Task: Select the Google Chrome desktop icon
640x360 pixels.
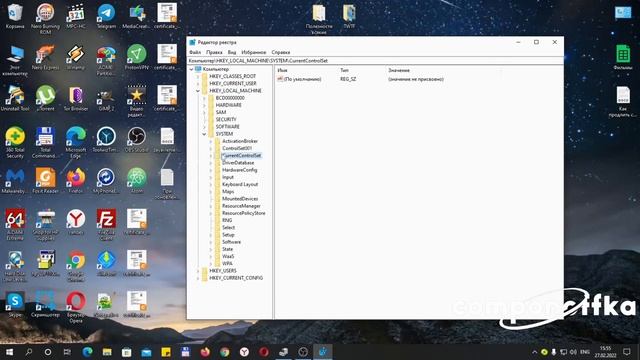Action: (76, 266)
